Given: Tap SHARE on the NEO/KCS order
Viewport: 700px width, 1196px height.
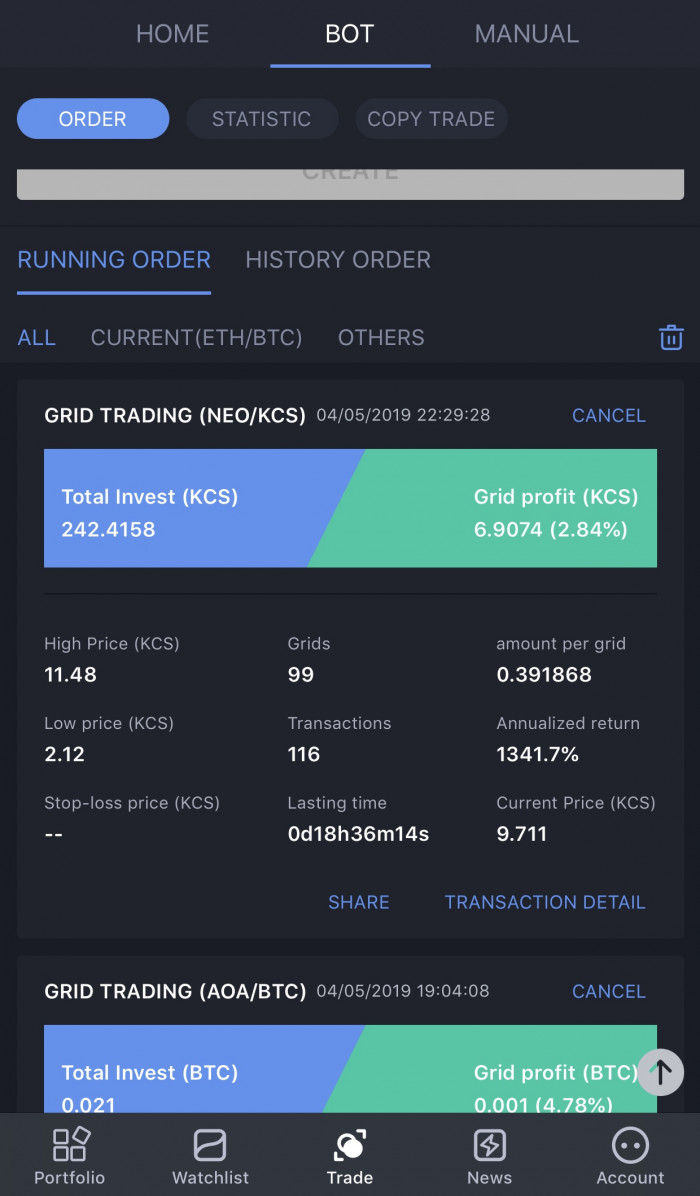Looking at the screenshot, I should click(x=358, y=902).
